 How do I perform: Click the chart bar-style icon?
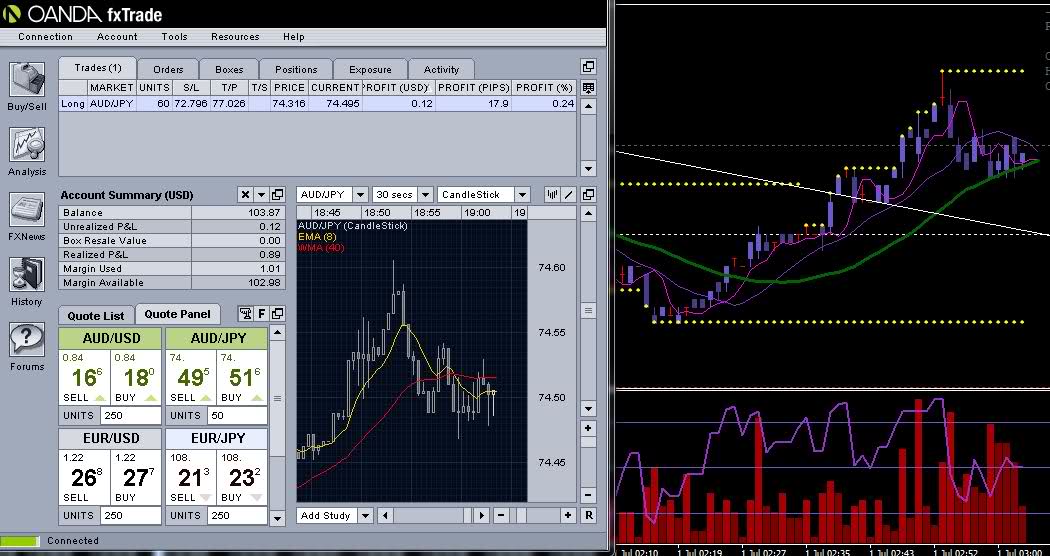[552, 194]
